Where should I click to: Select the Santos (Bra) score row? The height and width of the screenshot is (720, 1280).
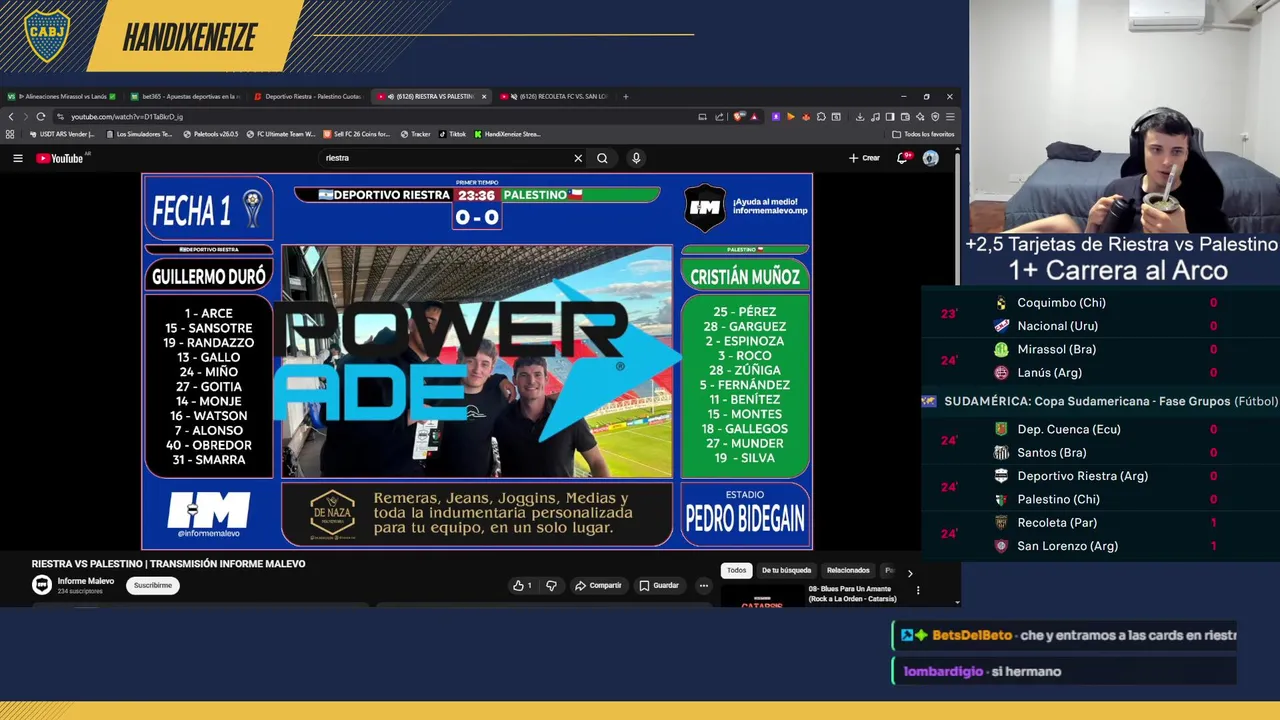point(1100,452)
